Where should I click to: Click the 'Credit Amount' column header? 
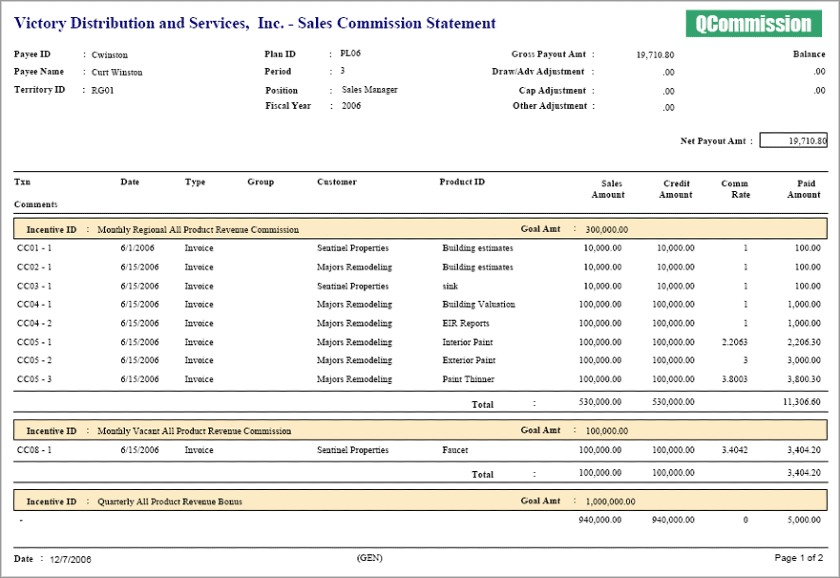[676, 189]
